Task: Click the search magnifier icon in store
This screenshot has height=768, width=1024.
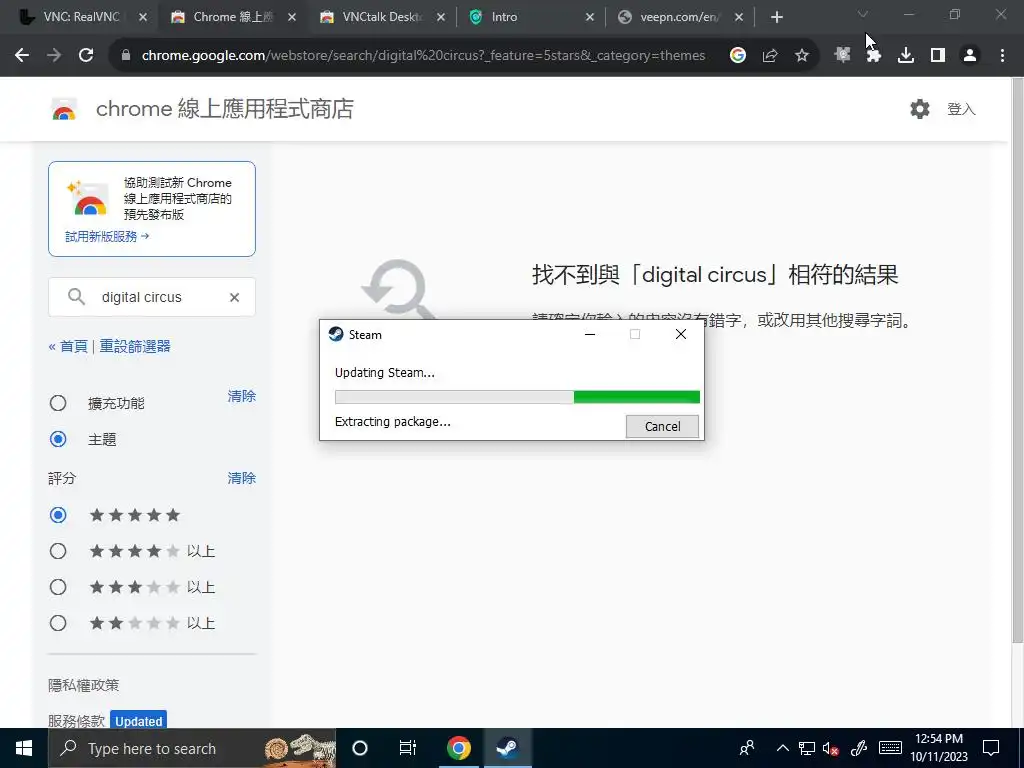Action: 76,297
